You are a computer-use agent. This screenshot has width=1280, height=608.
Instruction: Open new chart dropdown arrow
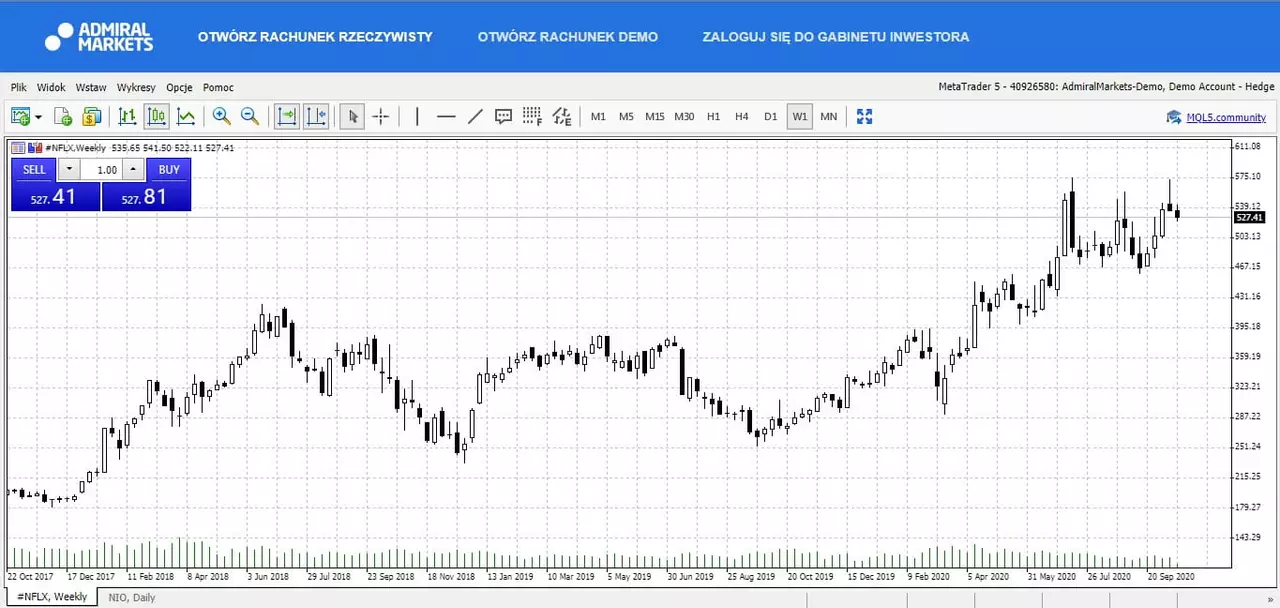coord(38,117)
